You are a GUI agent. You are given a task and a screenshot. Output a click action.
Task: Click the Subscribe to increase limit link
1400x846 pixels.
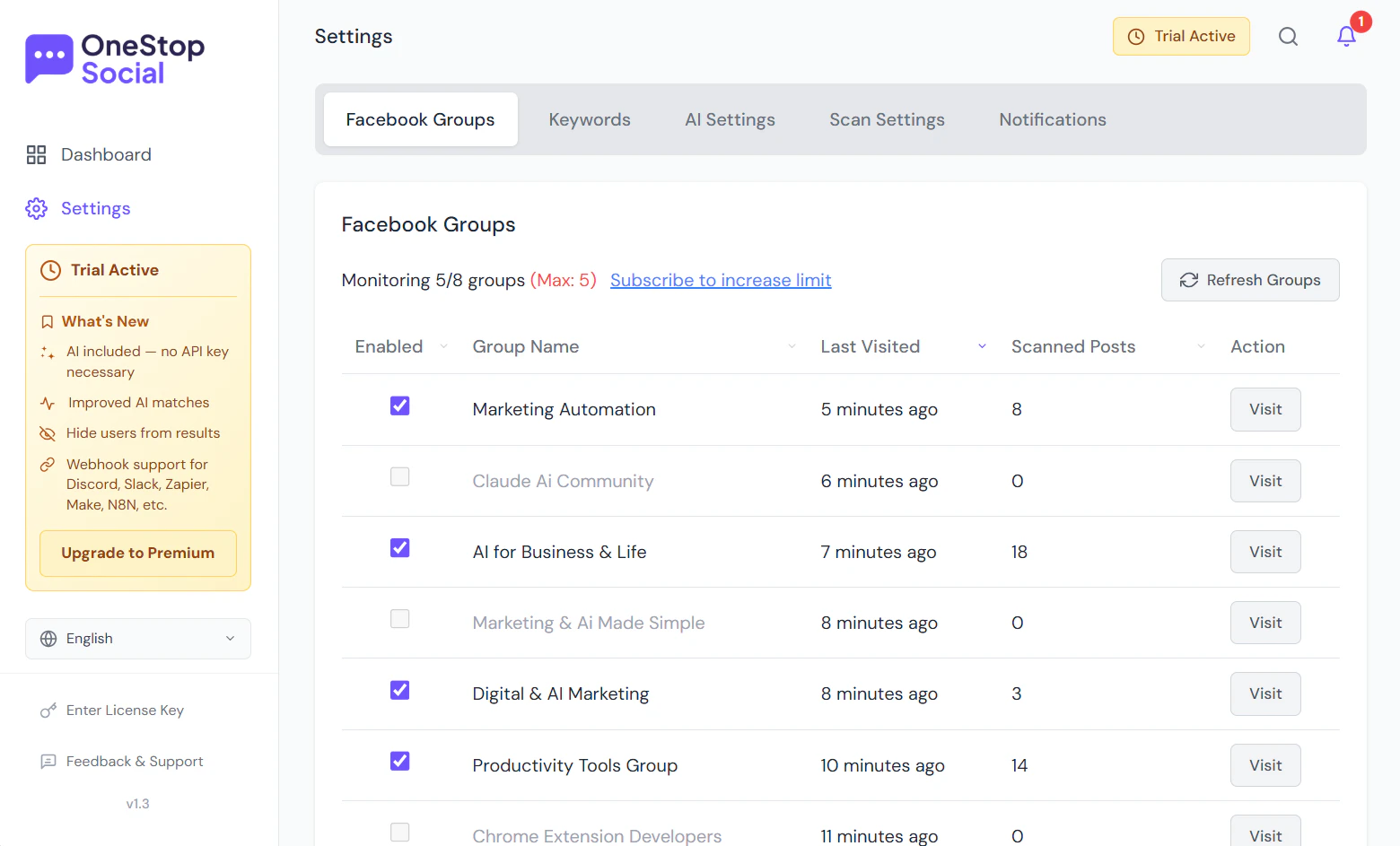point(721,280)
